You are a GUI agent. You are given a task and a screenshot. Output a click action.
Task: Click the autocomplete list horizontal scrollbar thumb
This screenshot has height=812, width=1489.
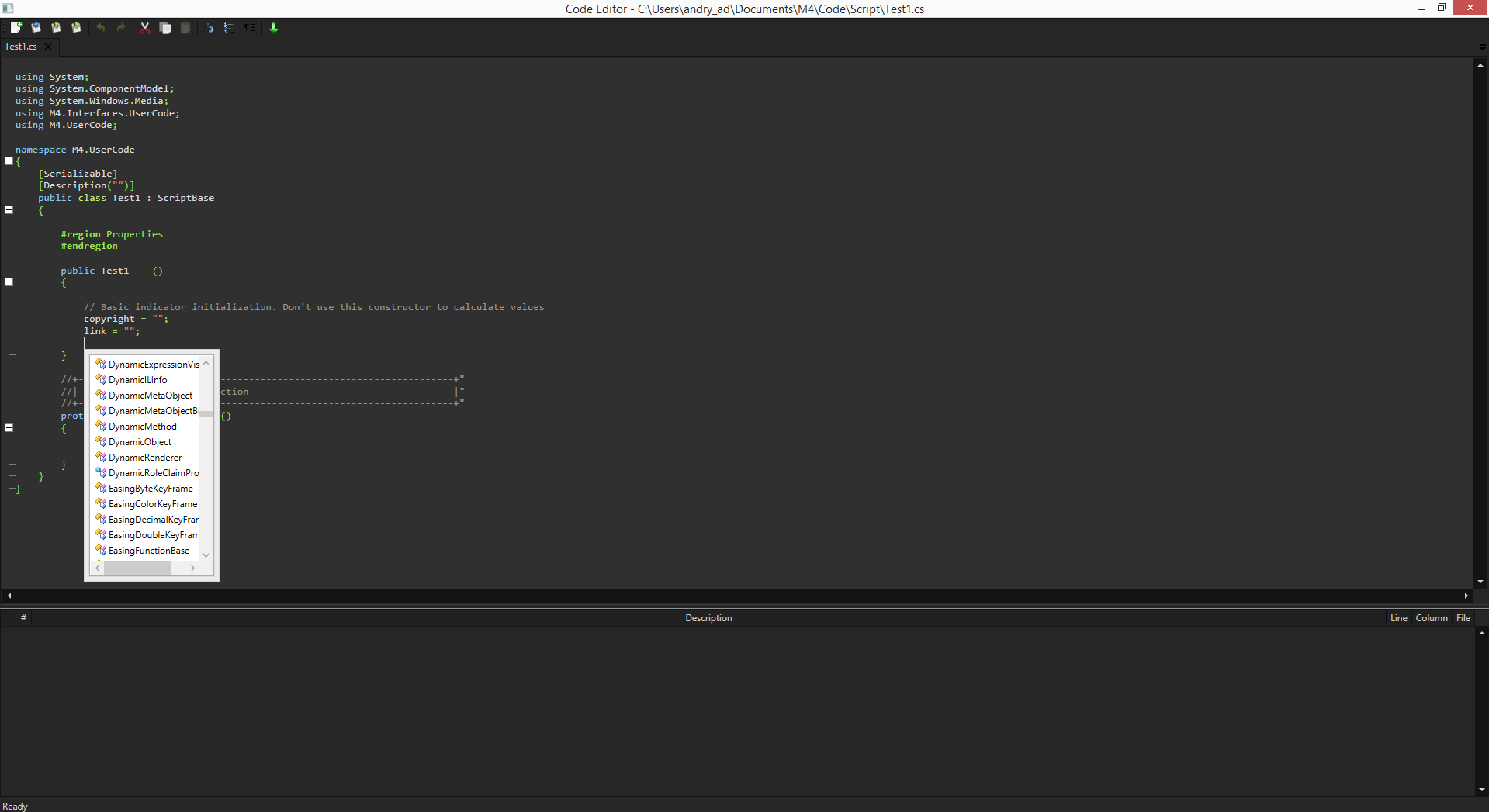(x=138, y=568)
